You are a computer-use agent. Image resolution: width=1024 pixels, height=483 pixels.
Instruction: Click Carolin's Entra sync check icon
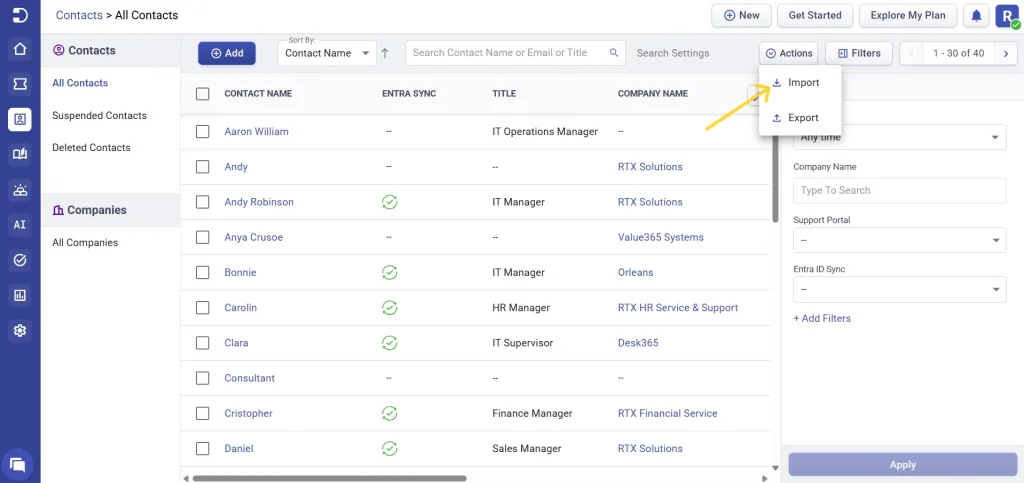(x=389, y=308)
